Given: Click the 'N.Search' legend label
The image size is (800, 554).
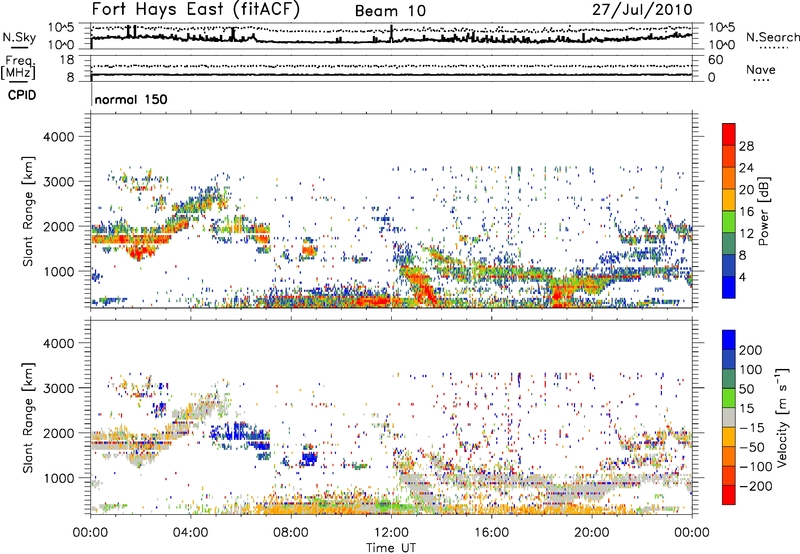Looking at the screenshot, I should [x=772, y=37].
